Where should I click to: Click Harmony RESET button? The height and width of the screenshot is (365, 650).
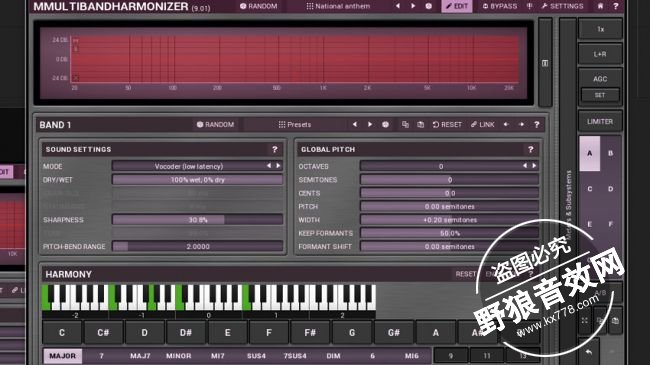click(466, 274)
